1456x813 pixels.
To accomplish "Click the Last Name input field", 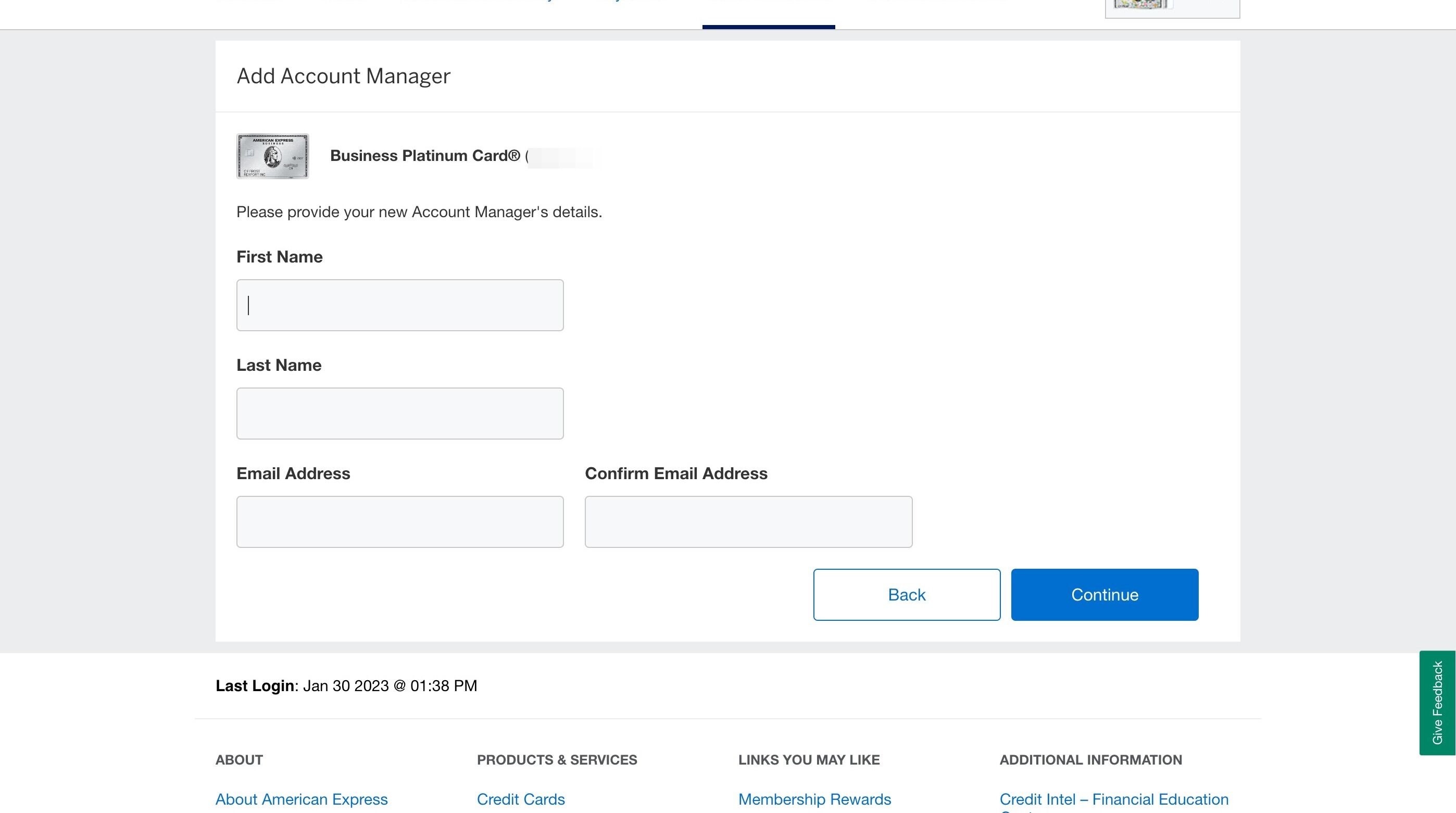I will [399, 414].
